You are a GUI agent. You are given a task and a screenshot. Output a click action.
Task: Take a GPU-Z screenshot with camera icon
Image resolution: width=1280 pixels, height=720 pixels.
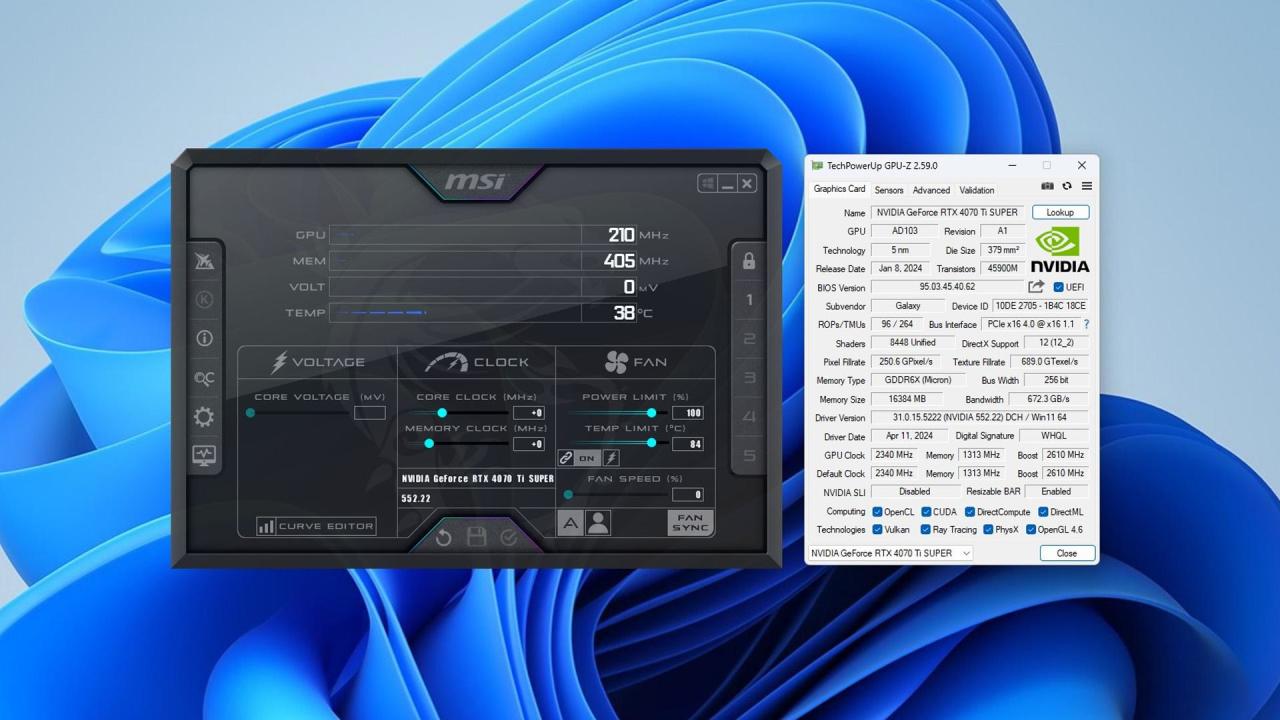(1047, 186)
